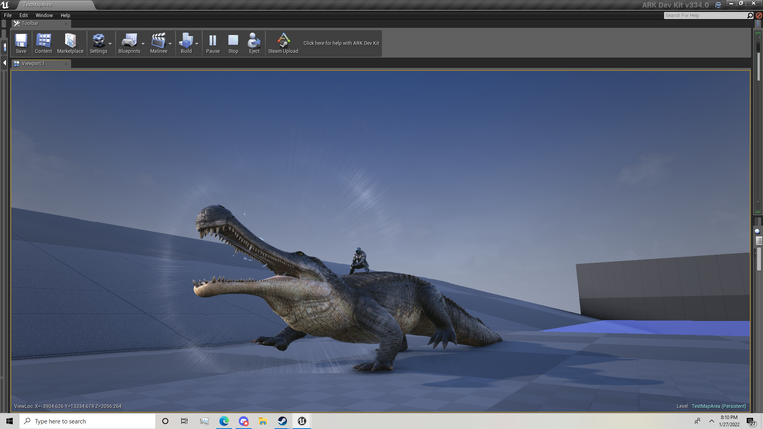Close the Toolbar tab
This screenshot has height=429, width=763.
(66, 23)
